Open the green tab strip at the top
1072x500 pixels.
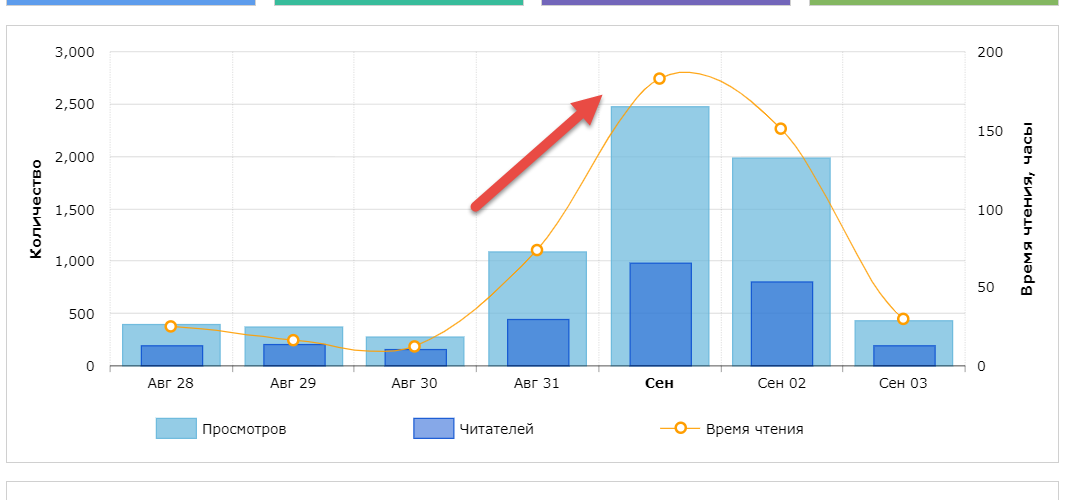pyautogui.click(x=933, y=2)
